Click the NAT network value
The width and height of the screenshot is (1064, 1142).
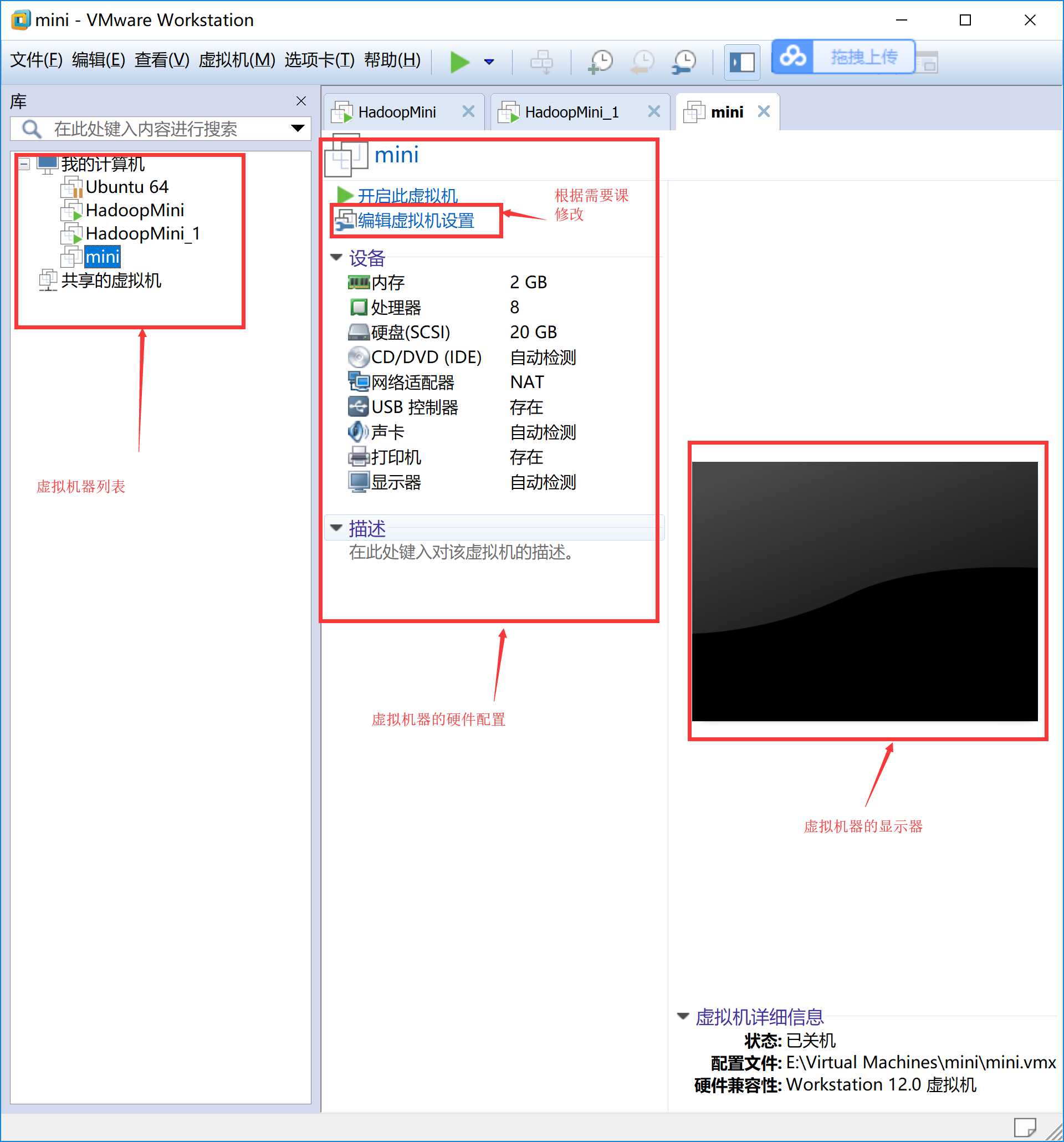[x=526, y=382]
